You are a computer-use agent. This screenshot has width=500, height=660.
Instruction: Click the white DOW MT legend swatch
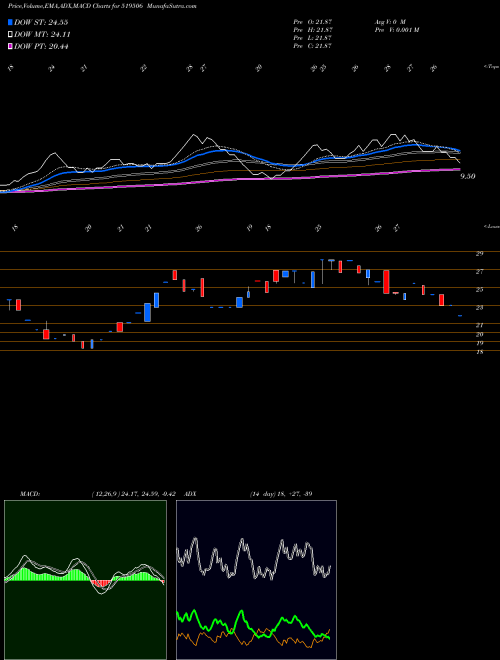coord(10,35)
